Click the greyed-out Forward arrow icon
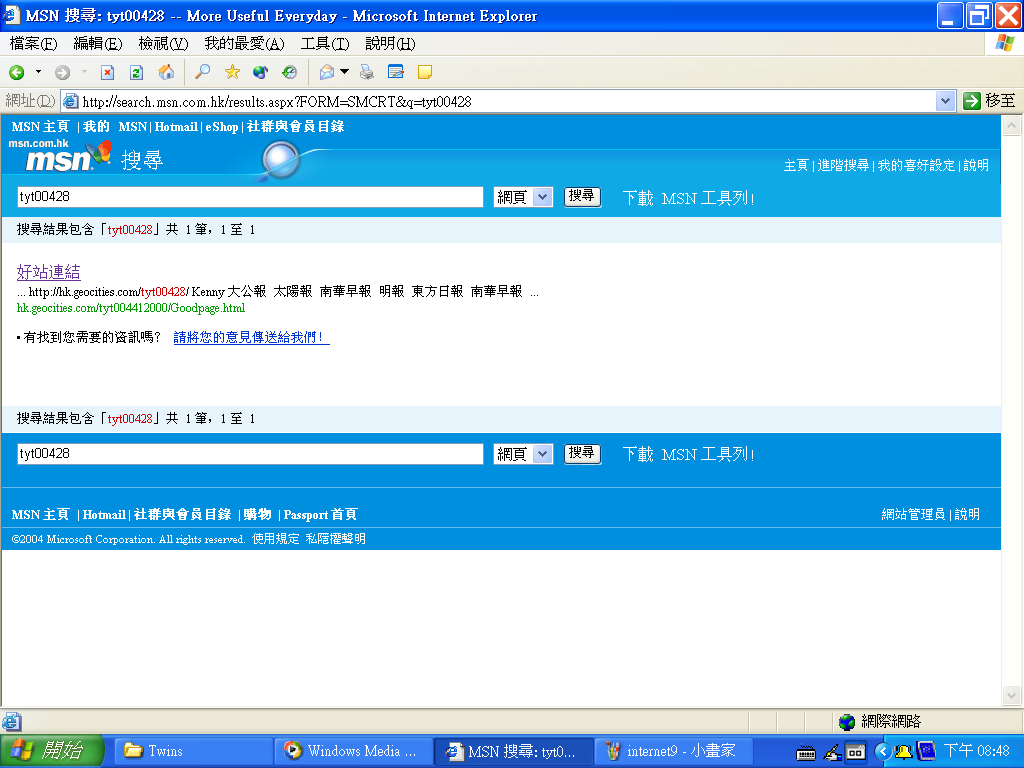Image resolution: width=1024 pixels, height=768 pixels. click(63, 72)
